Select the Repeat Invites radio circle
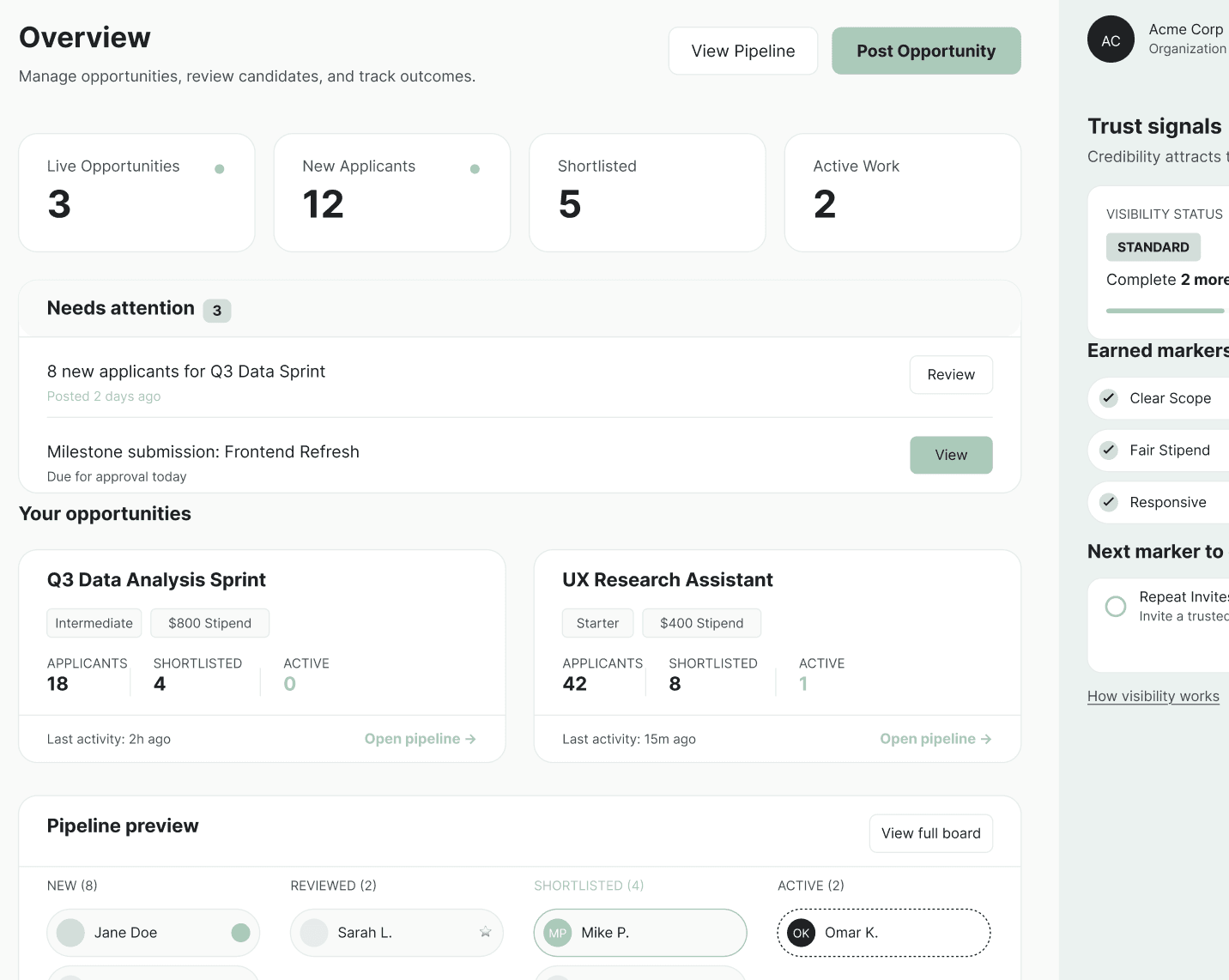 point(1116,607)
